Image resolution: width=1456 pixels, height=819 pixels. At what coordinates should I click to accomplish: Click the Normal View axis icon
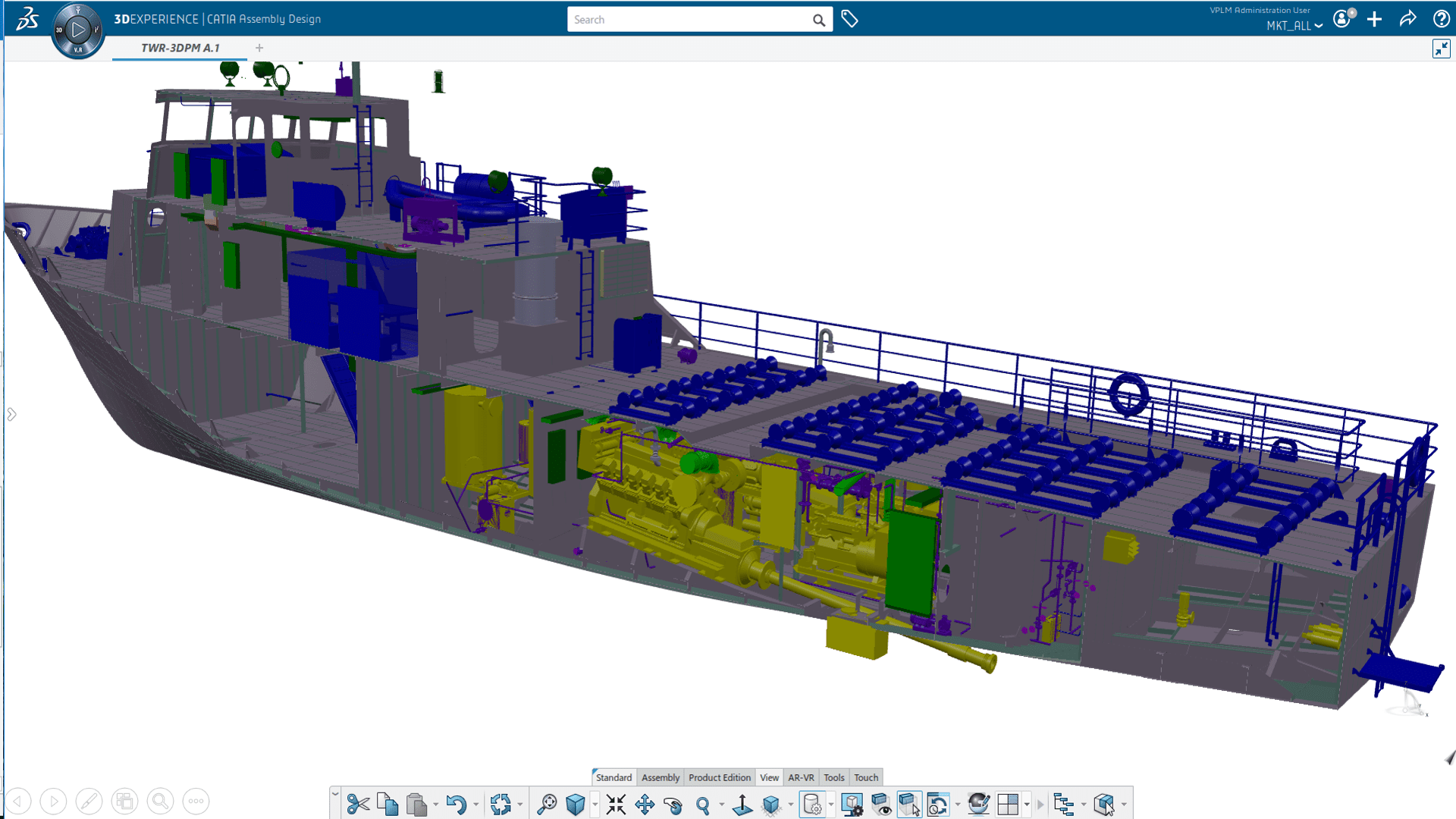(742, 805)
